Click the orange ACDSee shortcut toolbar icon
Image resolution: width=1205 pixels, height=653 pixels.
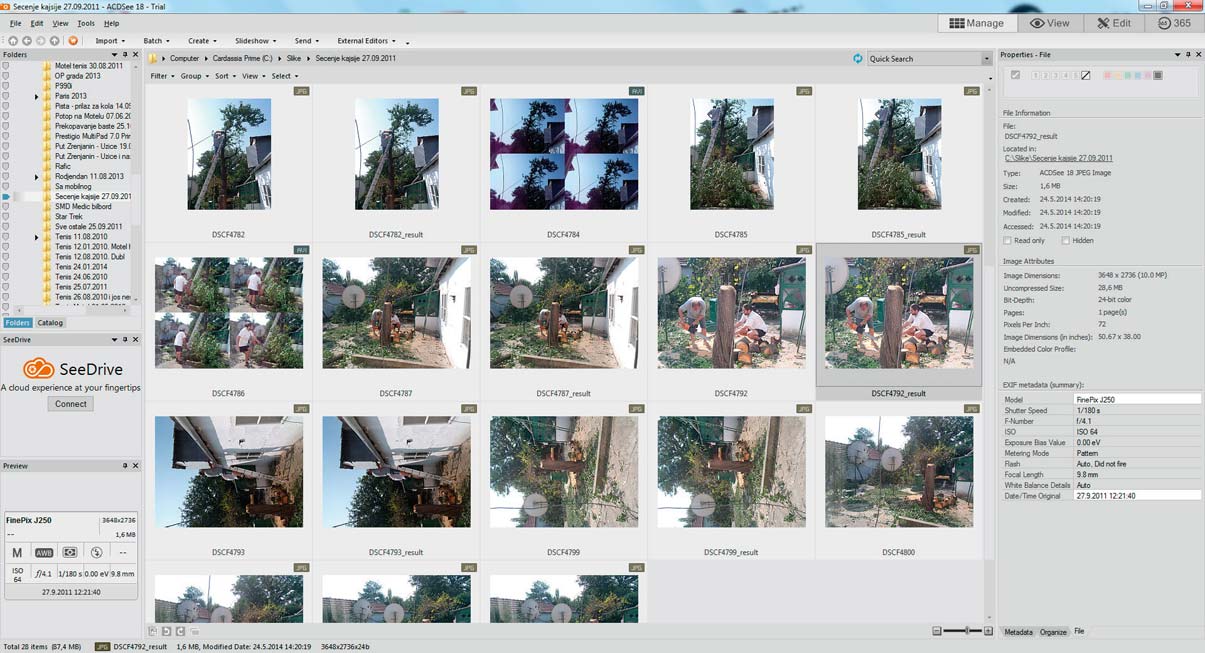73,41
